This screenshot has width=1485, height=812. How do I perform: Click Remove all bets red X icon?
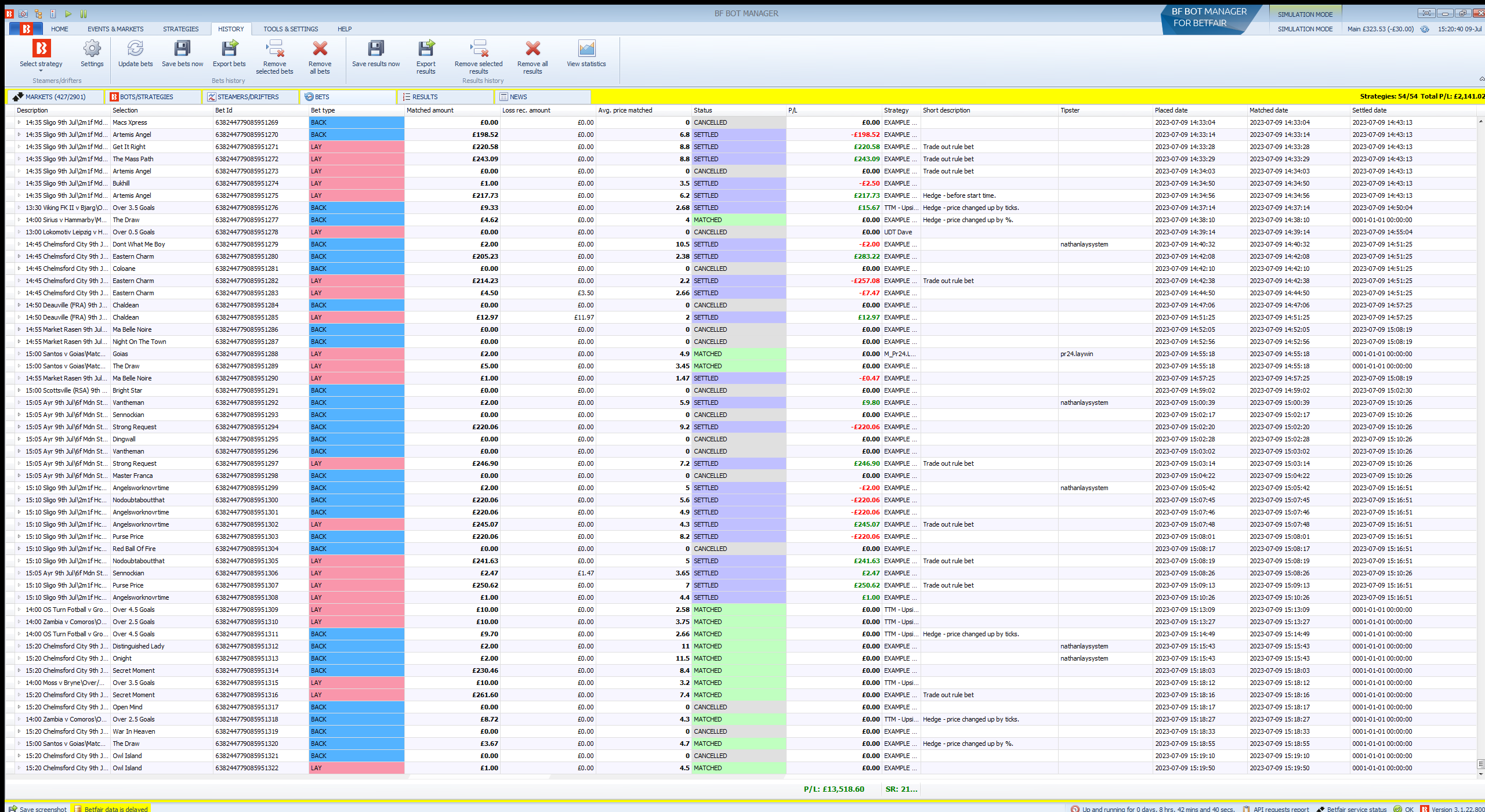[x=320, y=48]
